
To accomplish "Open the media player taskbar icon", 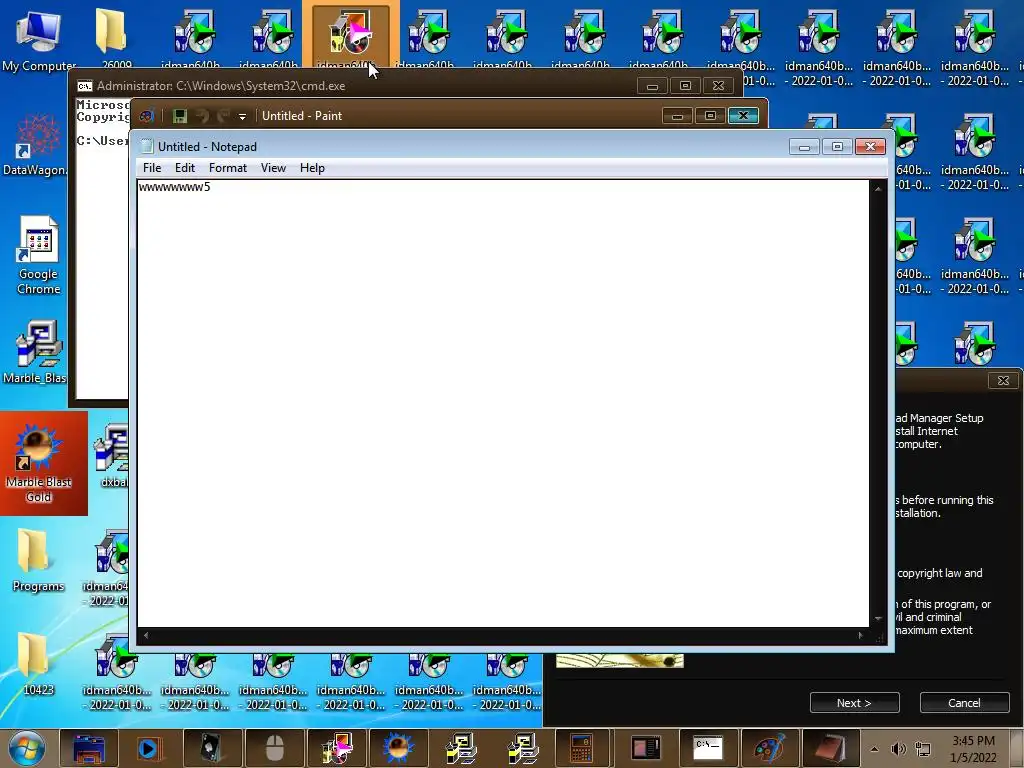I will click(150, 749).
